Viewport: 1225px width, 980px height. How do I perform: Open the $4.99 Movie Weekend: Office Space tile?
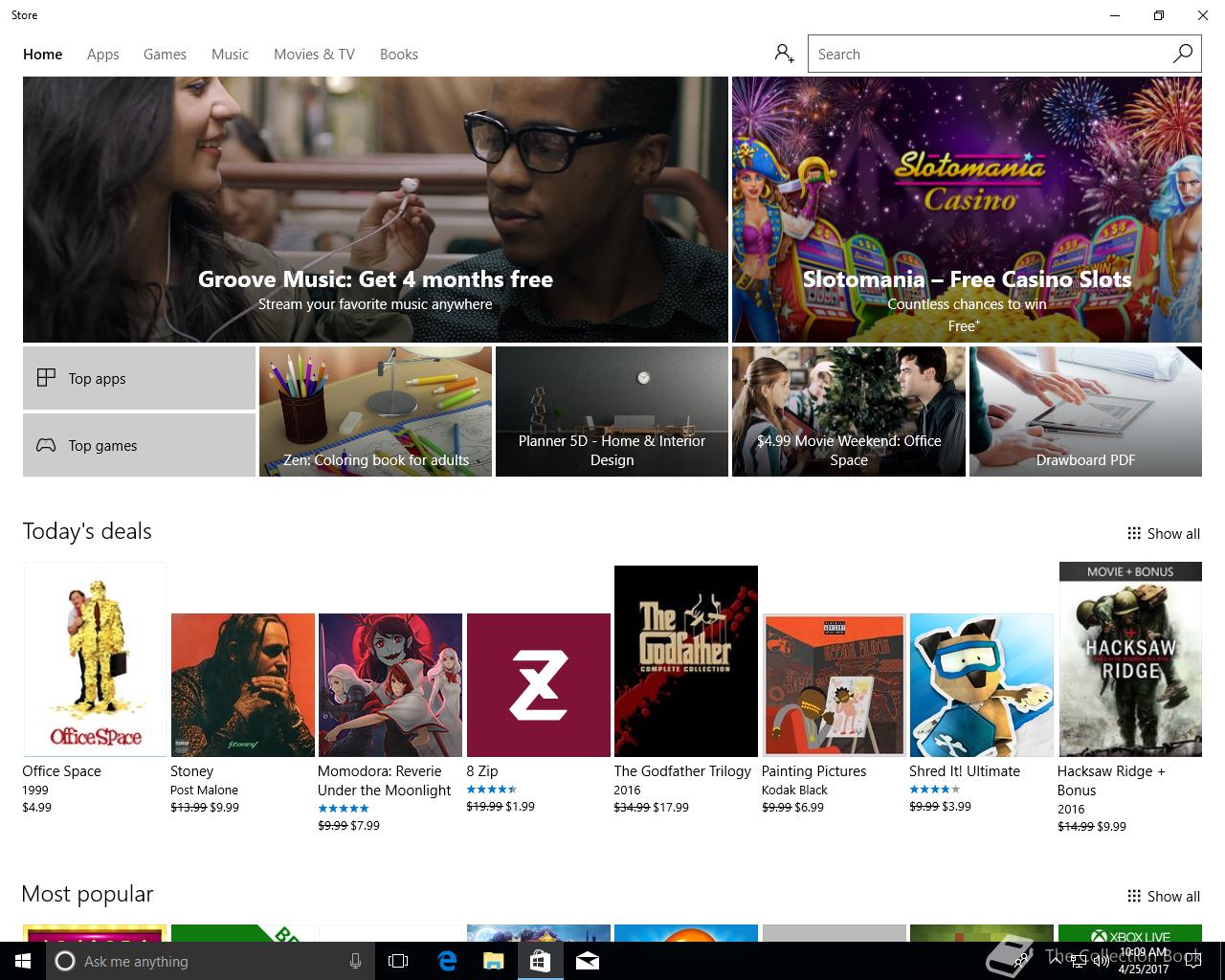coord(849,412)
